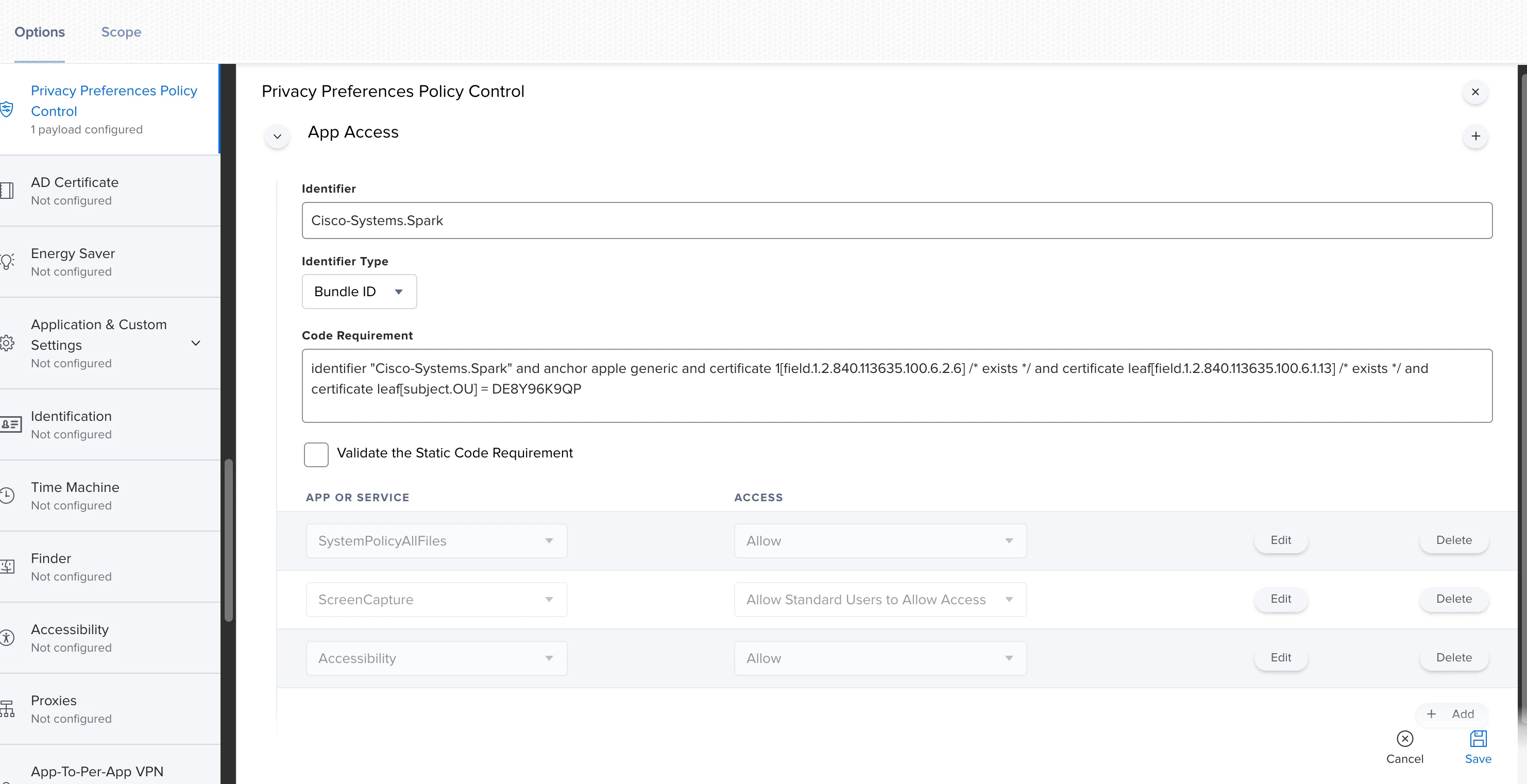Expand Application & Custom Settings chevron

pyautogui.click(x=196, y=343)
